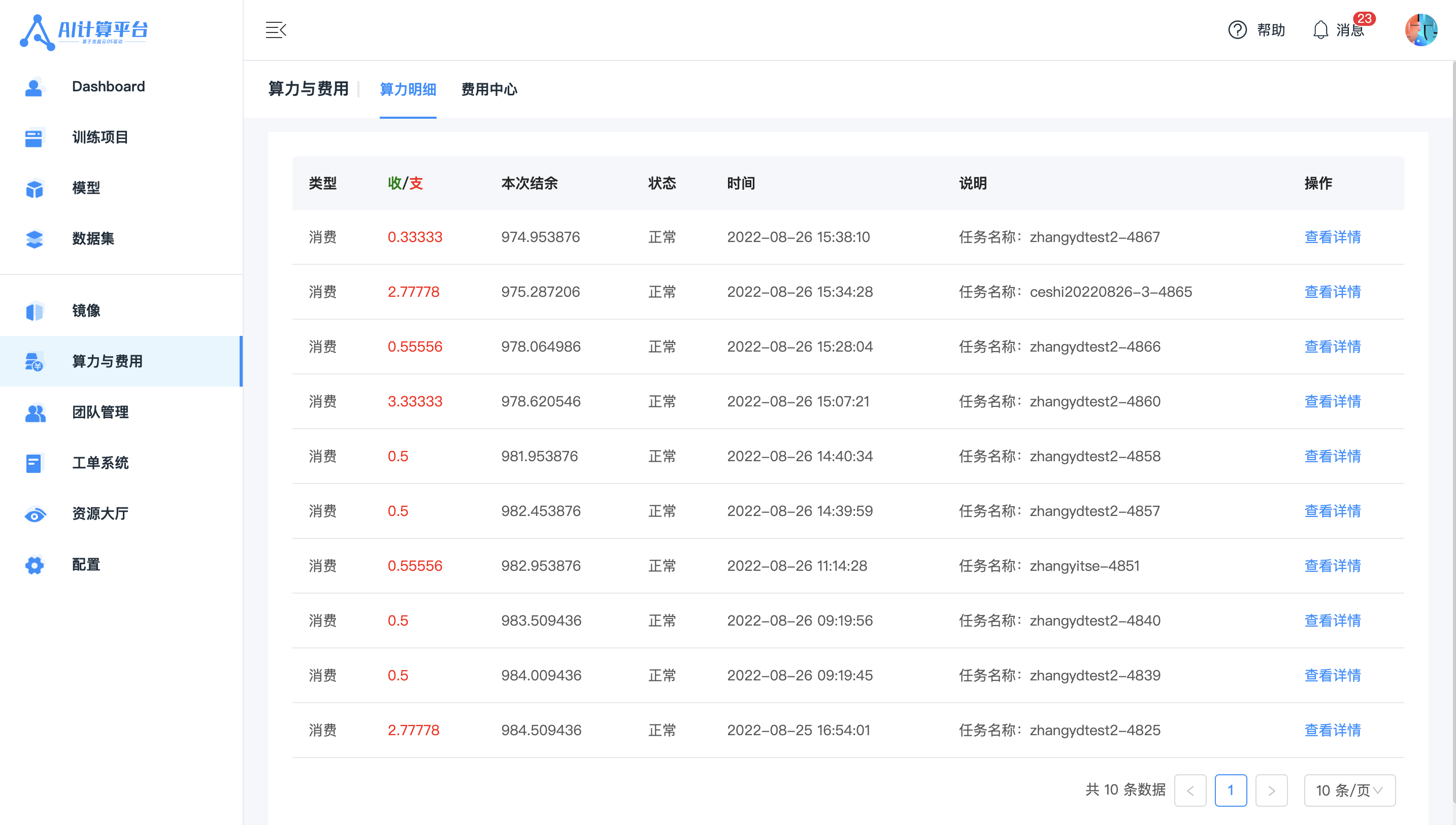Open 配置 in the sidebar
The width and height of the screenshot is (1456, 825).
[x=121, y=565]
